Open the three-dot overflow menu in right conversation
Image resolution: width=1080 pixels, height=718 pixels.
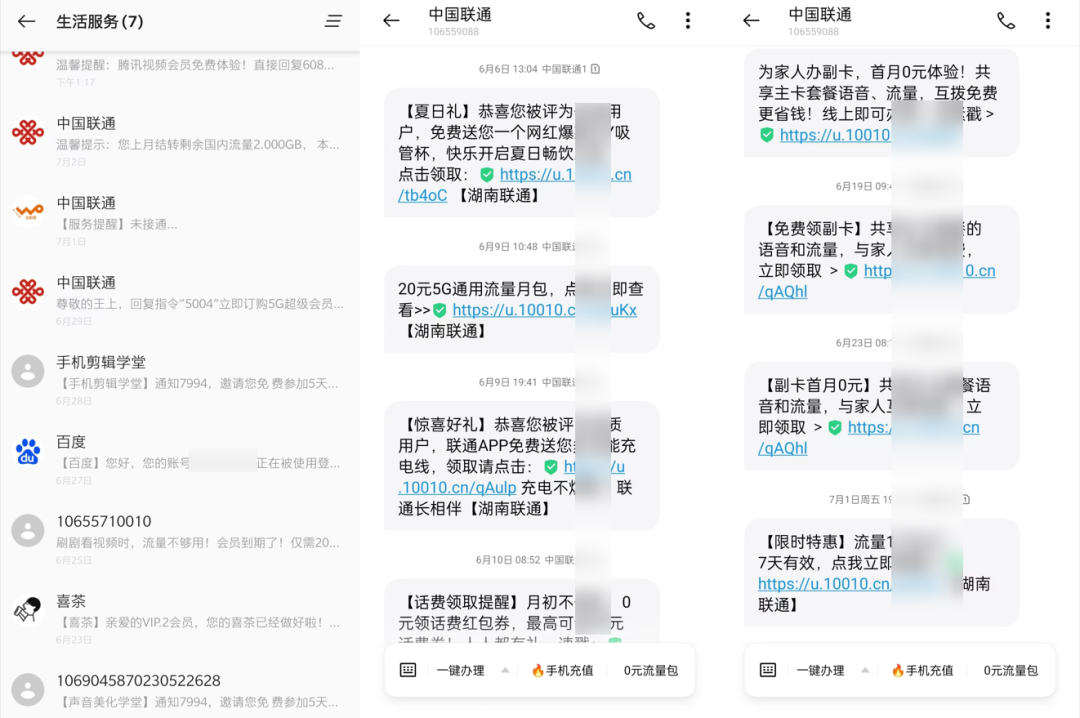point(1048,20)
